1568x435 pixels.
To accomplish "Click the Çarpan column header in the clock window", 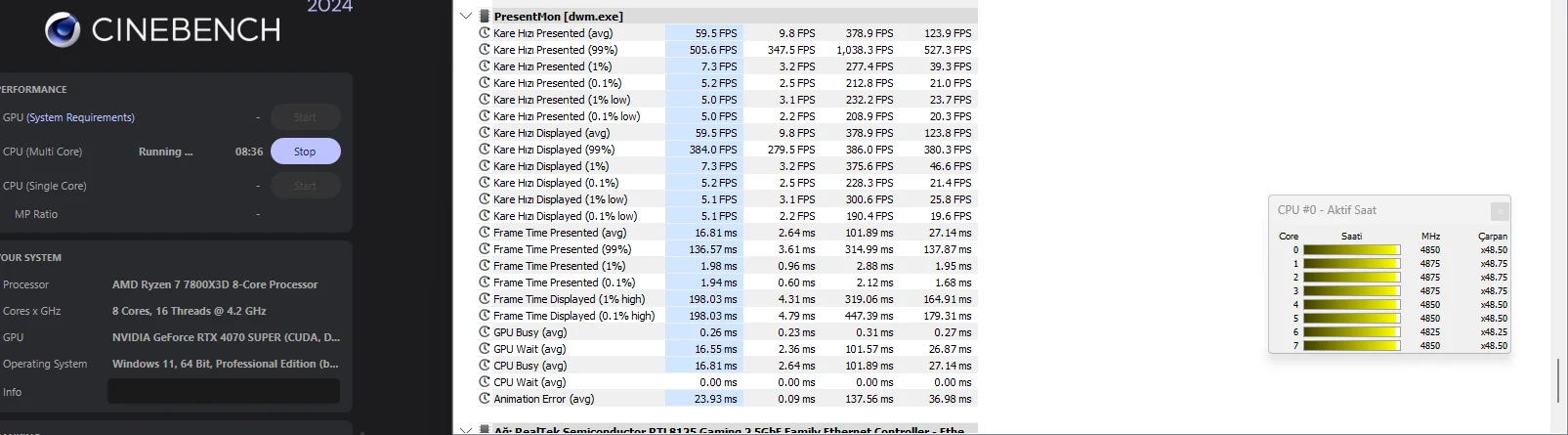I will [x=1493, y=237].
